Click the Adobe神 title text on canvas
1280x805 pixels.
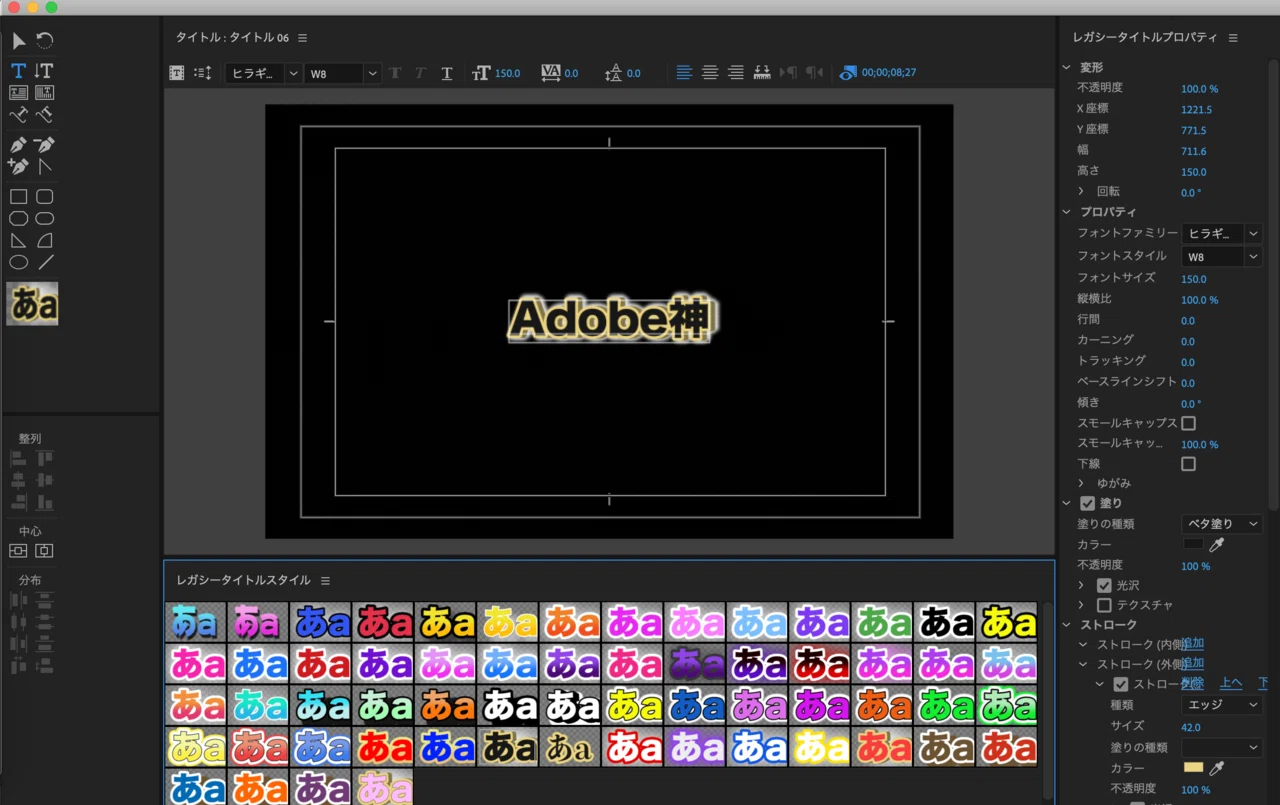tap(610, 320)
